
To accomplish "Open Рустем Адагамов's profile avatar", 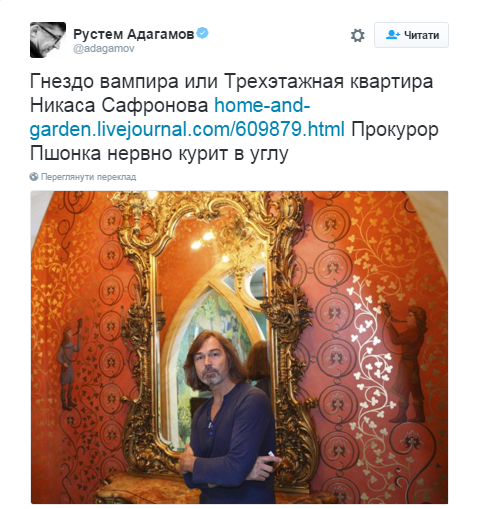I will click(x=48, y=40).
